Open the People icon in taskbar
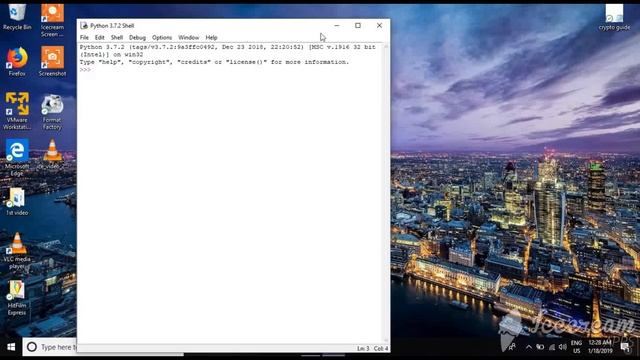This screenshot has height=360, width=640. click(x=512, y=347)
